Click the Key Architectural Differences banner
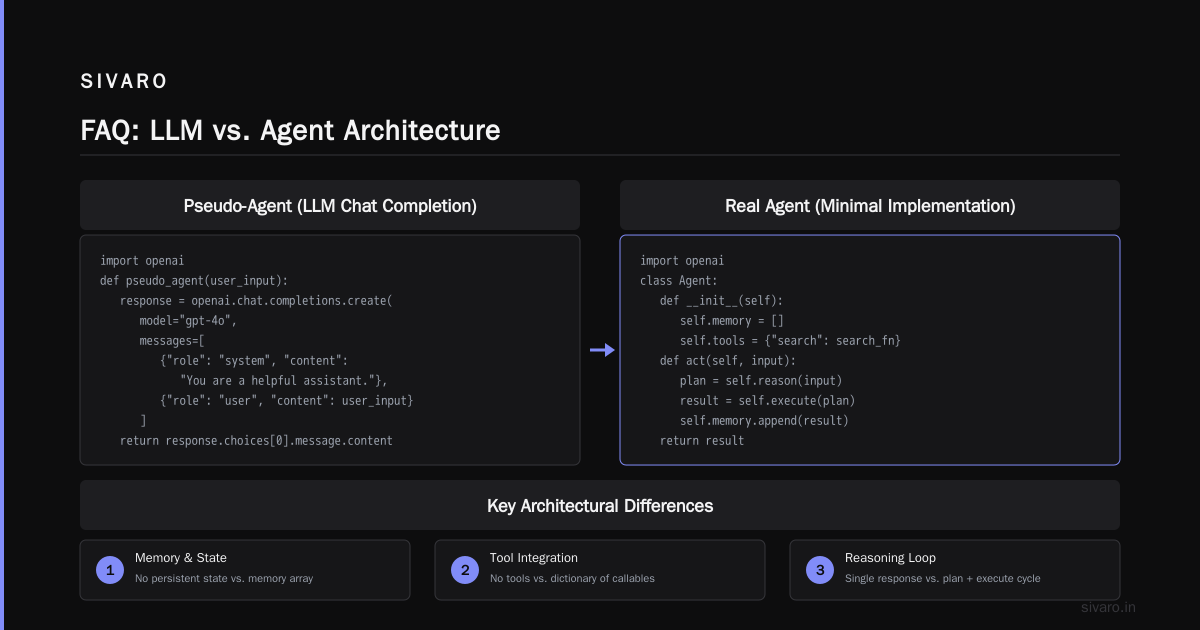The width and height of the screenshot is (1200, 630). point(600,505)
